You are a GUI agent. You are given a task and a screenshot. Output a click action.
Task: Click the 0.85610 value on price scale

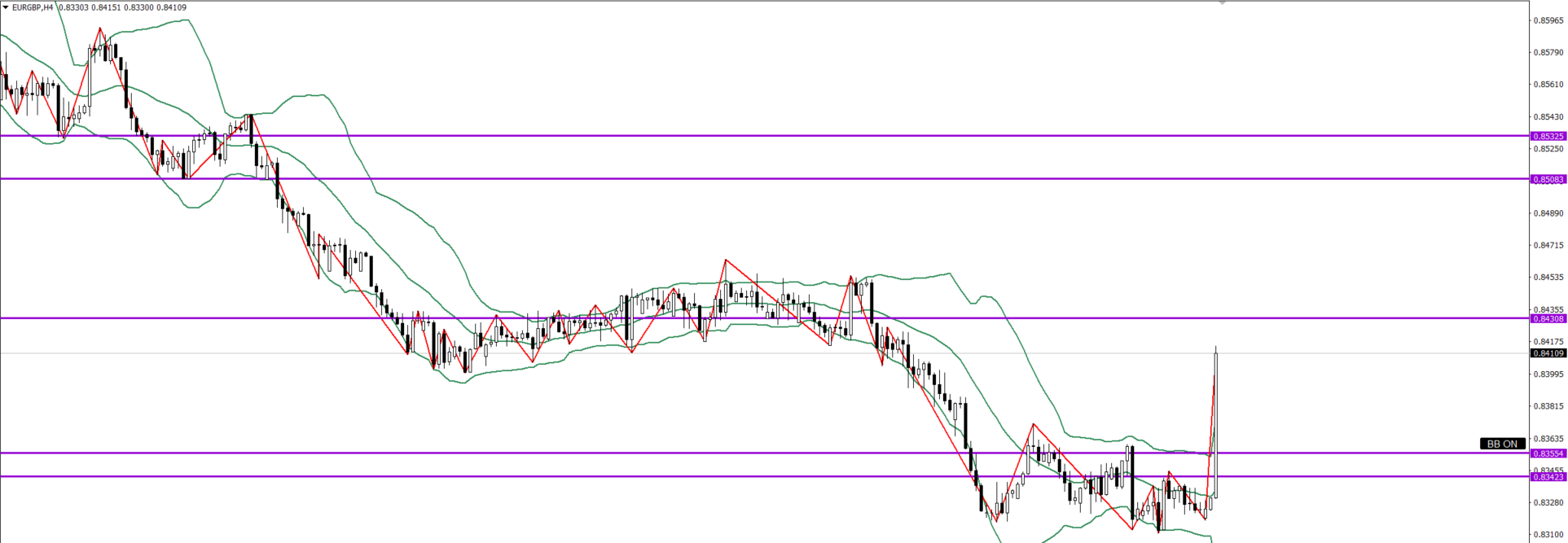click(1548, 85)
